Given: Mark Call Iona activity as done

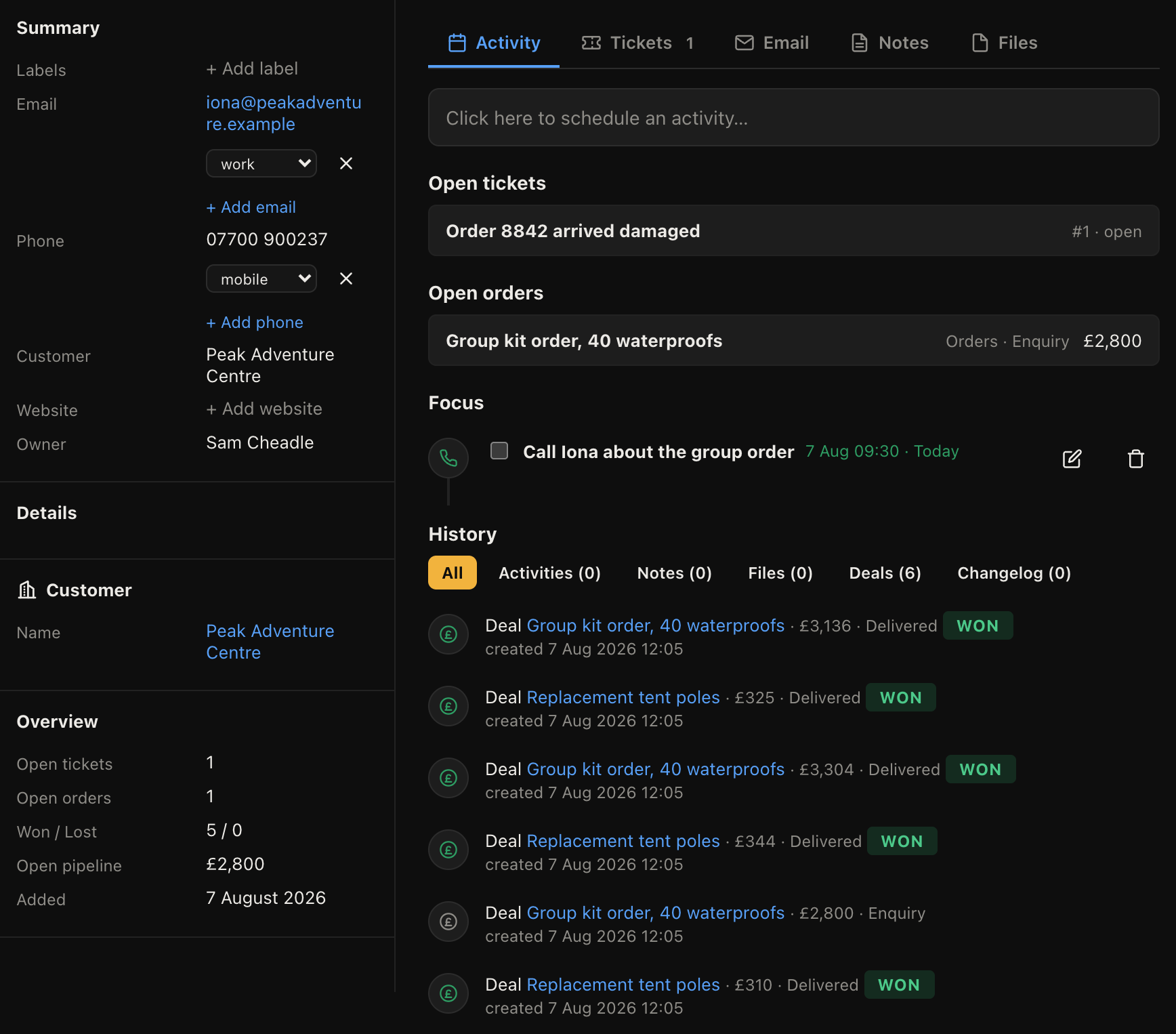Looking at the screenshot, I should [x=499, y=451].
